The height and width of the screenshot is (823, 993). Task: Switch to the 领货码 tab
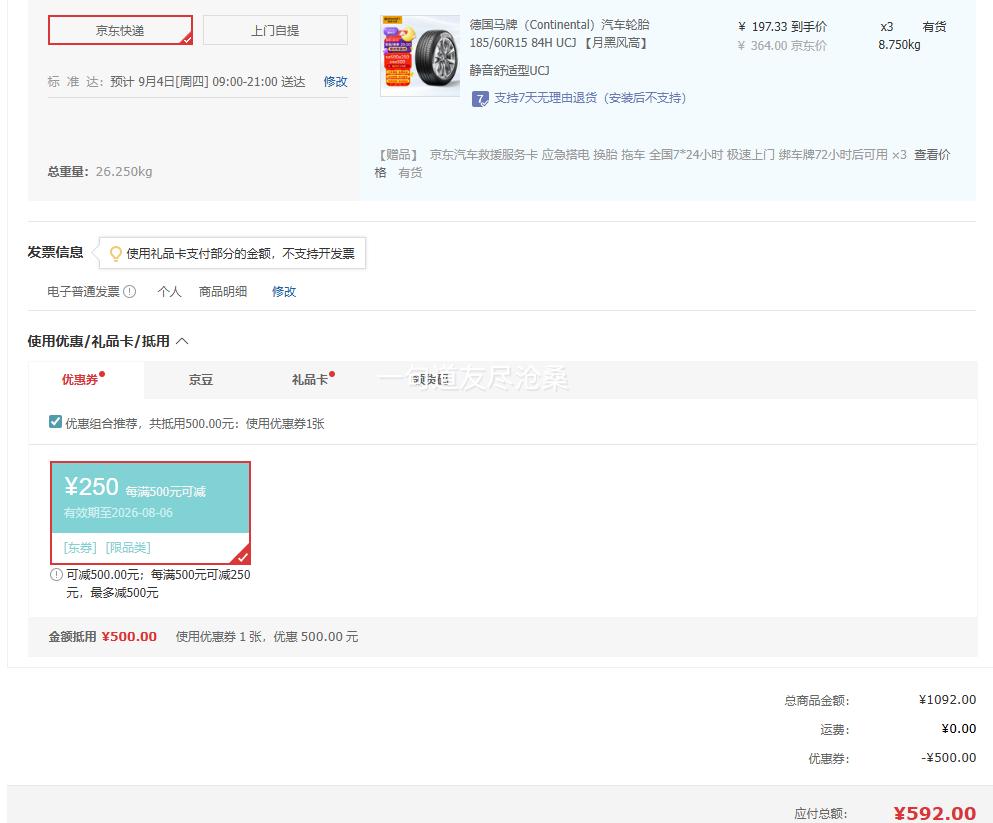pos(431,379)
